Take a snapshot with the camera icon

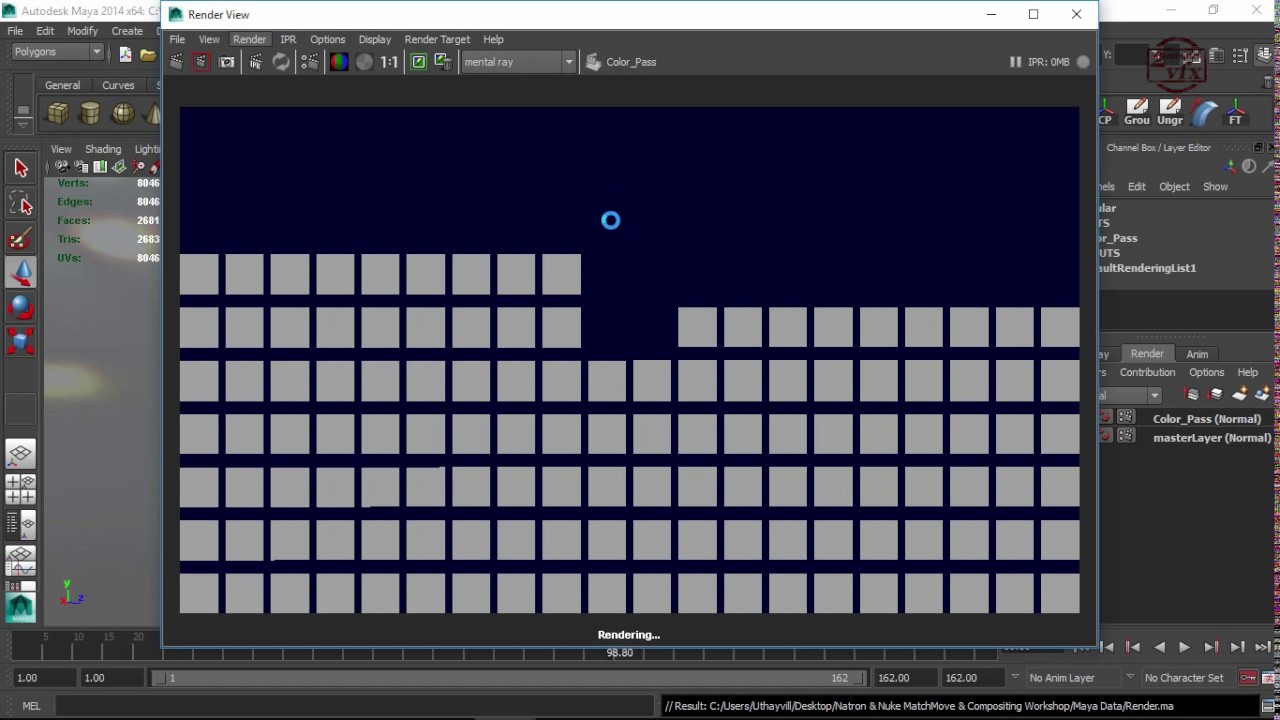click(x=227, y=62)
